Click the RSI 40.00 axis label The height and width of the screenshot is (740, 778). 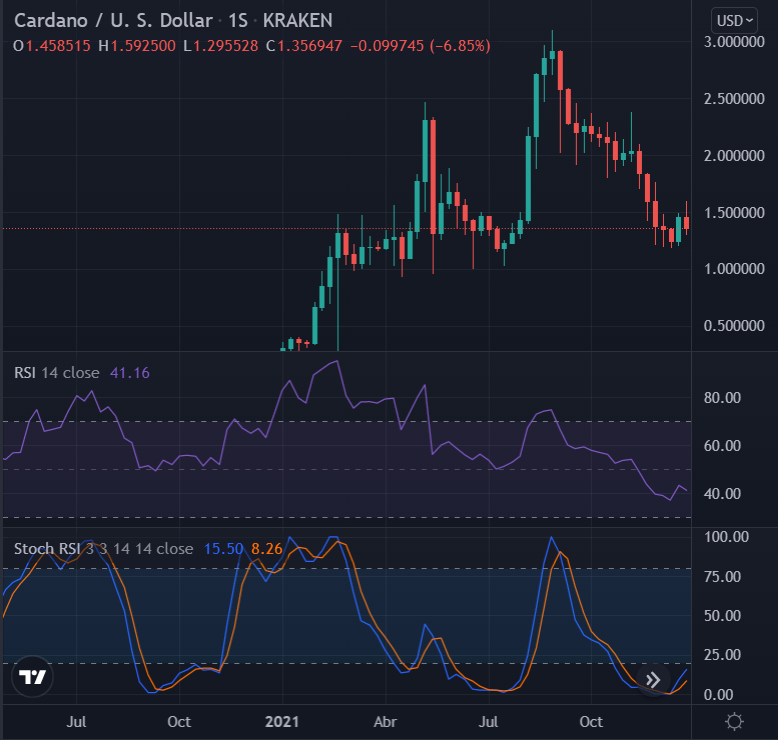(x=722, y=494)
